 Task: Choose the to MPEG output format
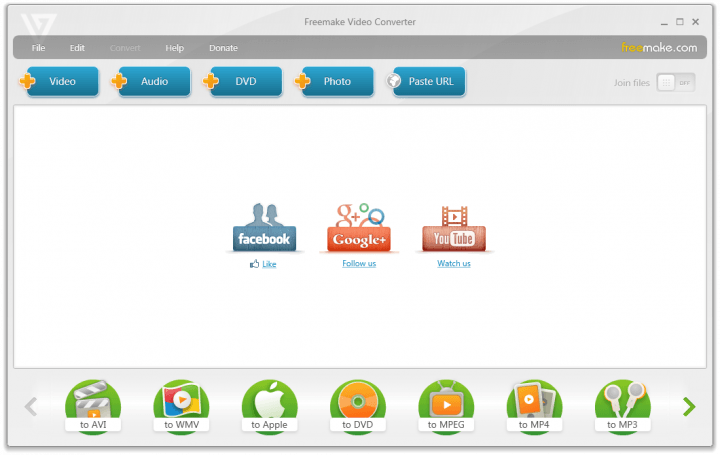coord(446,406)
